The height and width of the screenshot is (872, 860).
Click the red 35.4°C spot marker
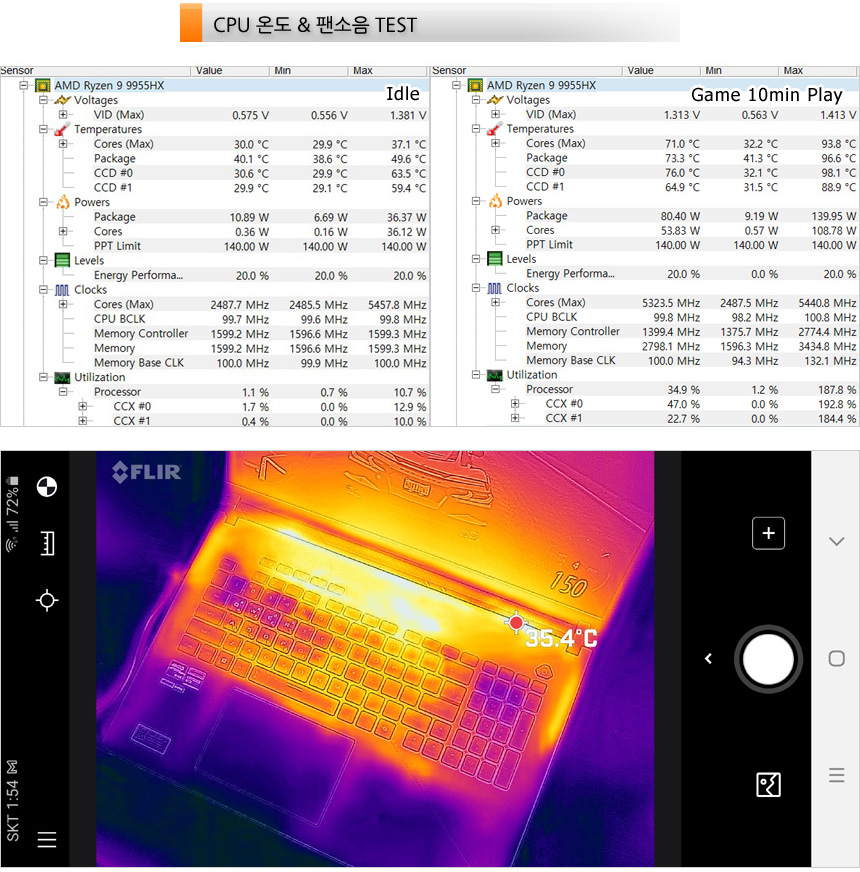click(x=516, y=623)
